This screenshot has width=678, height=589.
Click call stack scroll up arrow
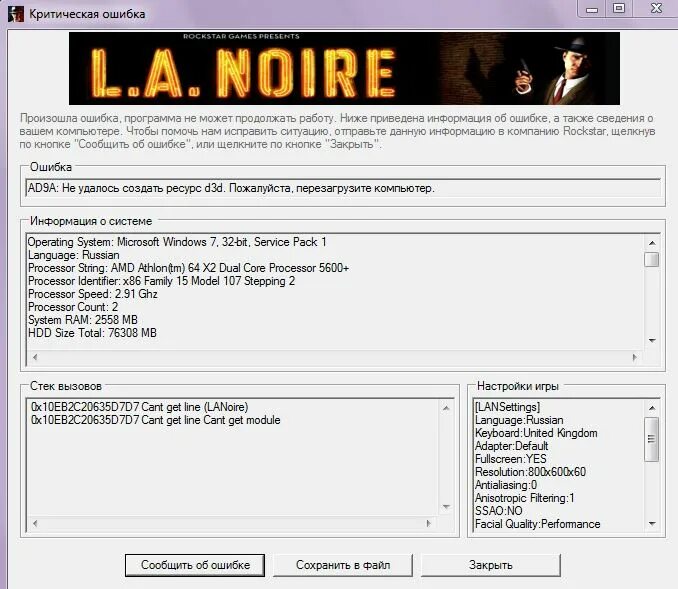click(446, 408)
